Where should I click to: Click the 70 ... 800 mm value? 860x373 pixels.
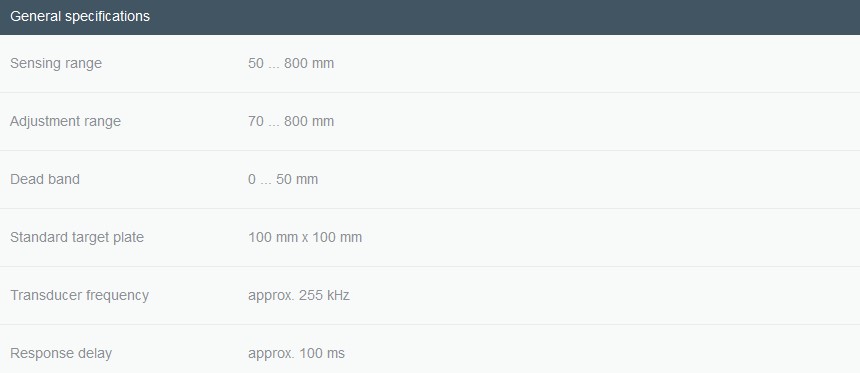pos(291,121)
